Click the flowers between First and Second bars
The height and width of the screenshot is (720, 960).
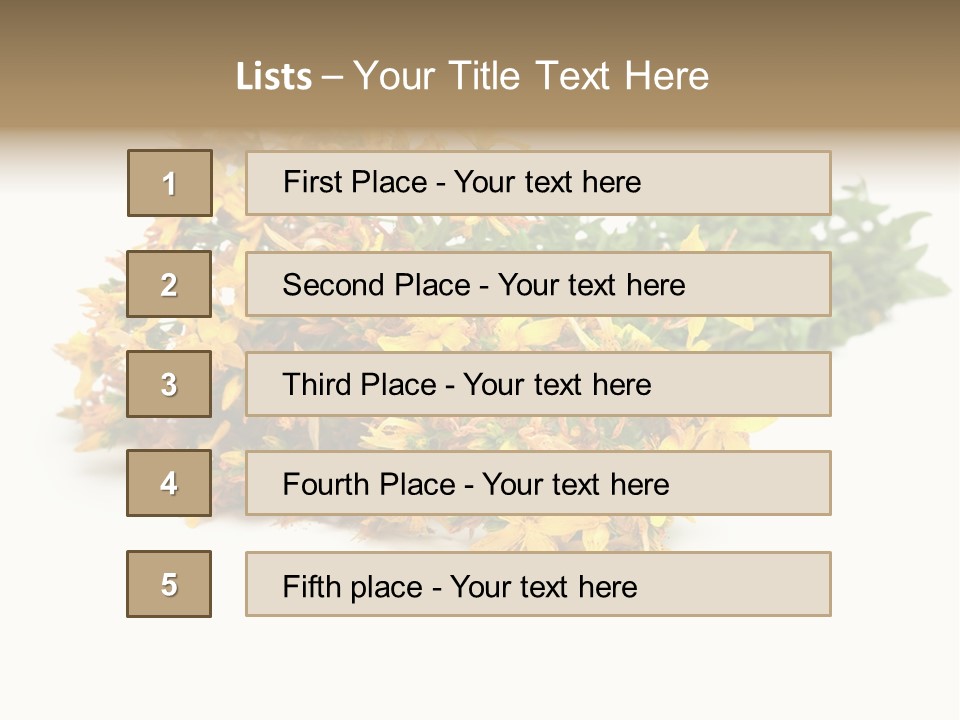(x=538, y=233)
